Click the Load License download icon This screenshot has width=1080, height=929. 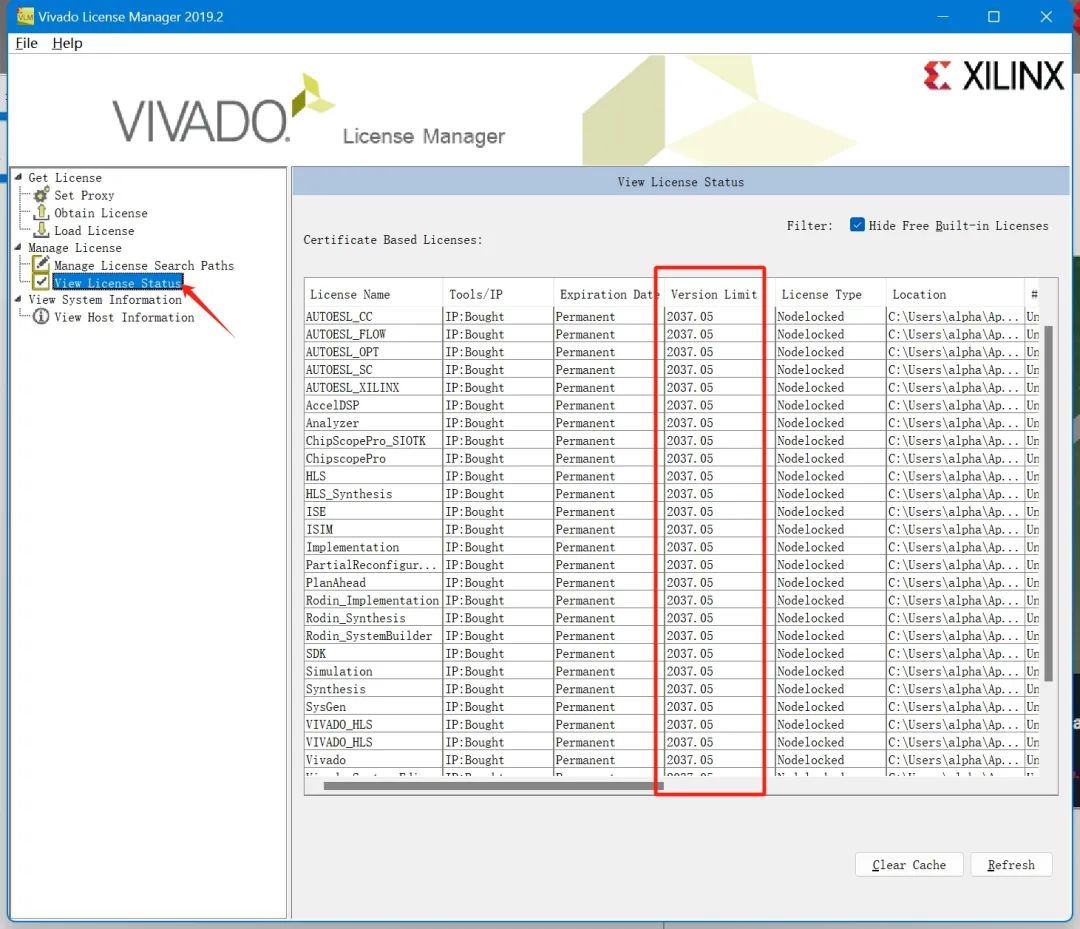pos(41,230)
